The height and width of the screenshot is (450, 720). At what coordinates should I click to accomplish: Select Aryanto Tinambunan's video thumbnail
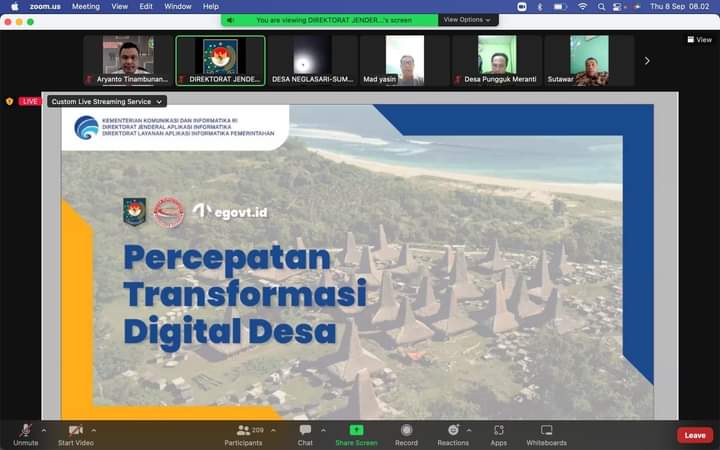click(x=128, y=60)
